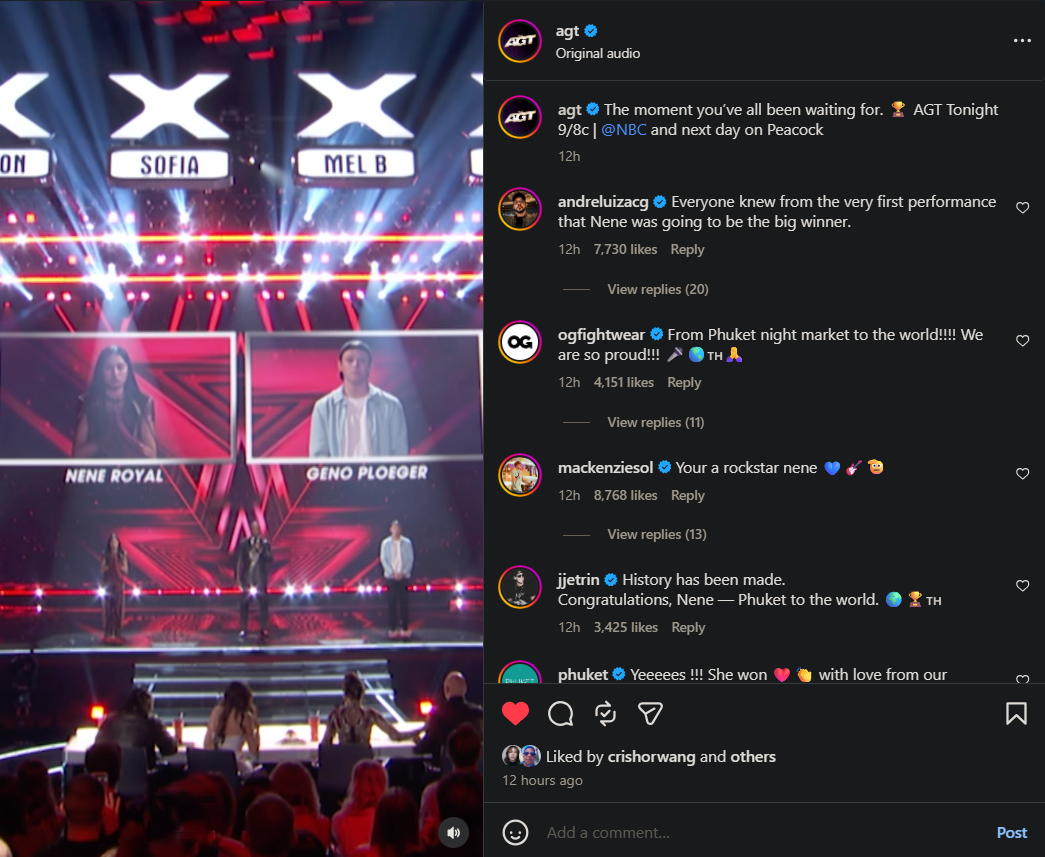The image size is (1045, 857).
Task: Open the agt profile avatar in the header
Action: pos(520,41)
